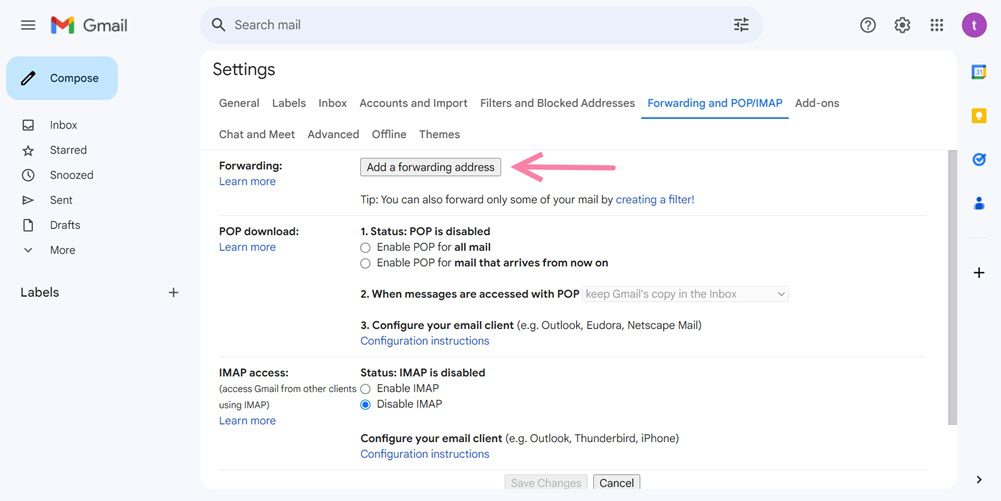Click the search options filter icon
1001x501 pixels.
click(741, 25)
